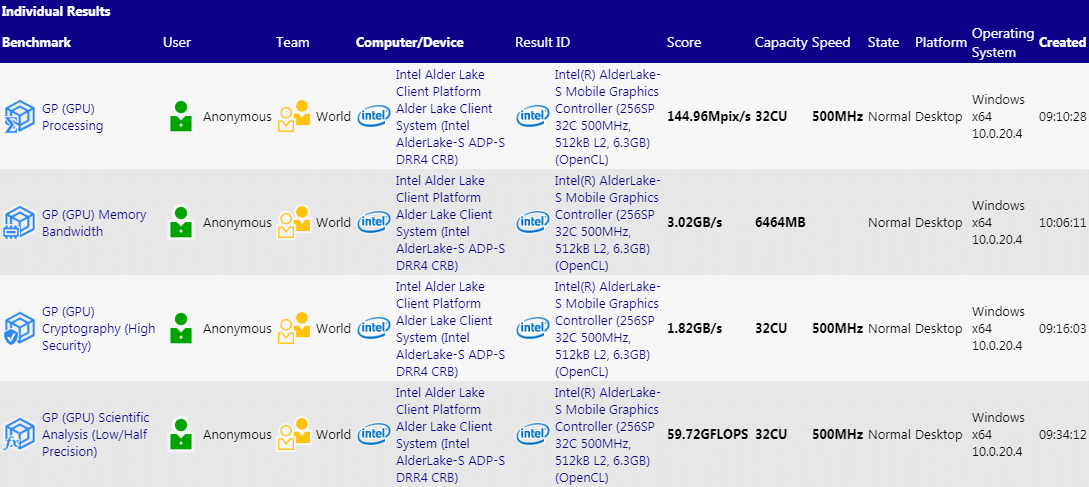Click the Intel logo beside Result ID in the Scientific Analysis row
The width and height of the screenshot is (1089, 487).
coord(533,435)
